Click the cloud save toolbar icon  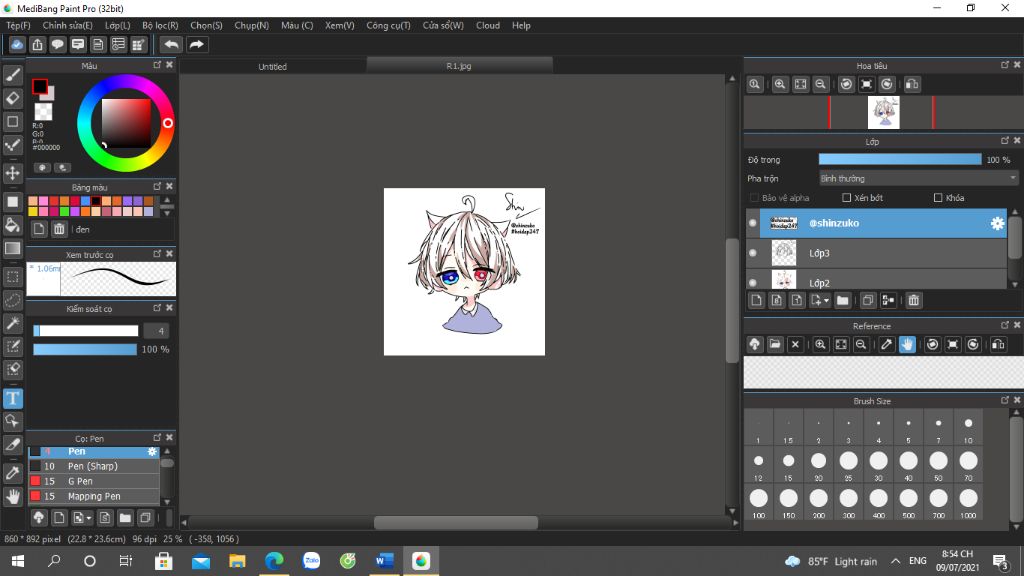tap(17, 44)
